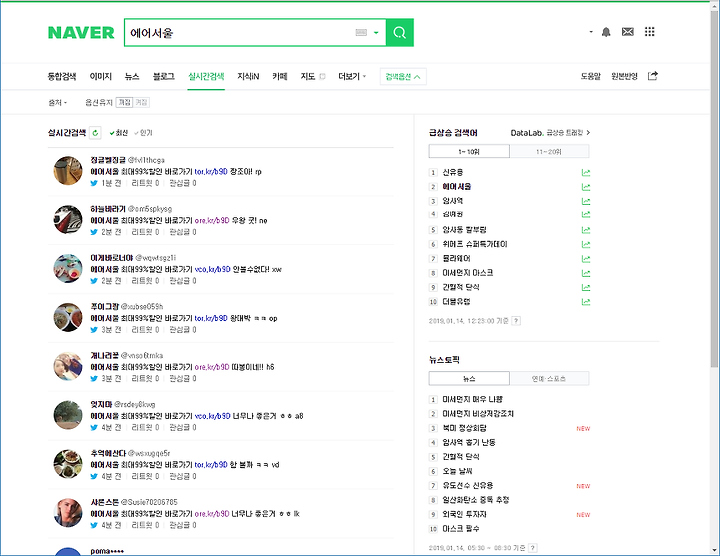Click the trend graph icon for 암사역
Screen dimensions: 720x556
585,201
